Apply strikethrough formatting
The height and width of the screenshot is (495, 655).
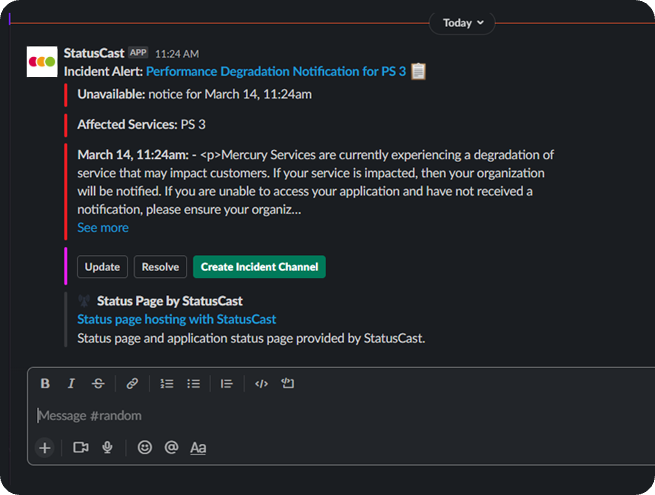[x=98, y=383]
